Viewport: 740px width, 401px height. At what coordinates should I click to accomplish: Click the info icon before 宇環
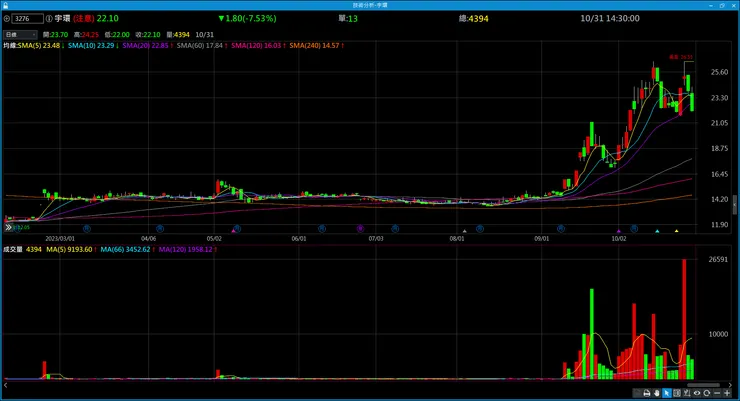(x=49, y=19)
